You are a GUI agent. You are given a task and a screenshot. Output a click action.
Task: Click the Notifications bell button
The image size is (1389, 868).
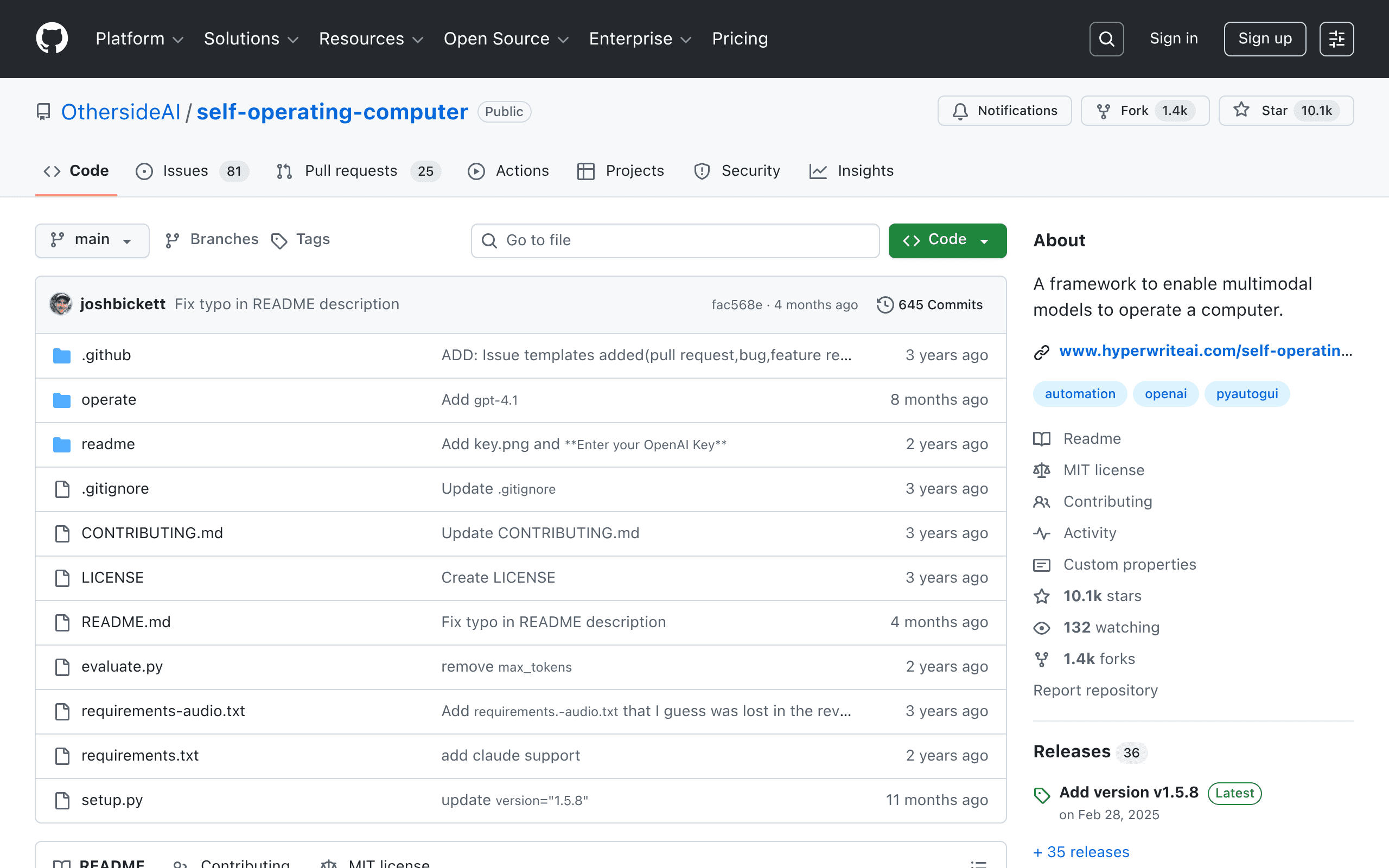(x=1004, y=111)
